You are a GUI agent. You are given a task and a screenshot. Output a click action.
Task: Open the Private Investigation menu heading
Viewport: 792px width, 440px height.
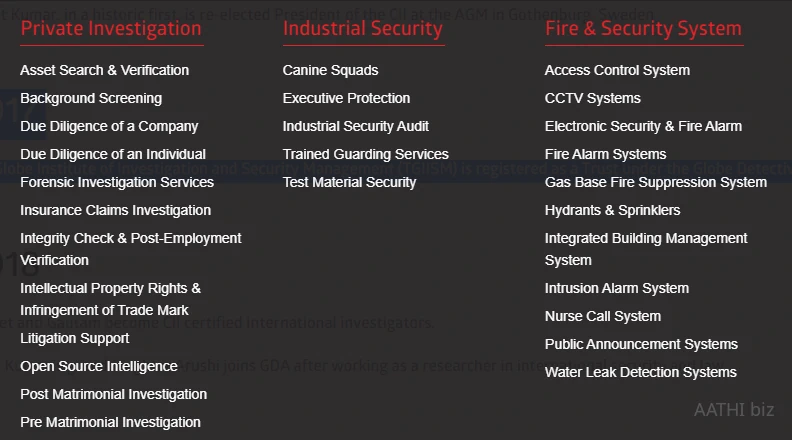tap(110, 28)
